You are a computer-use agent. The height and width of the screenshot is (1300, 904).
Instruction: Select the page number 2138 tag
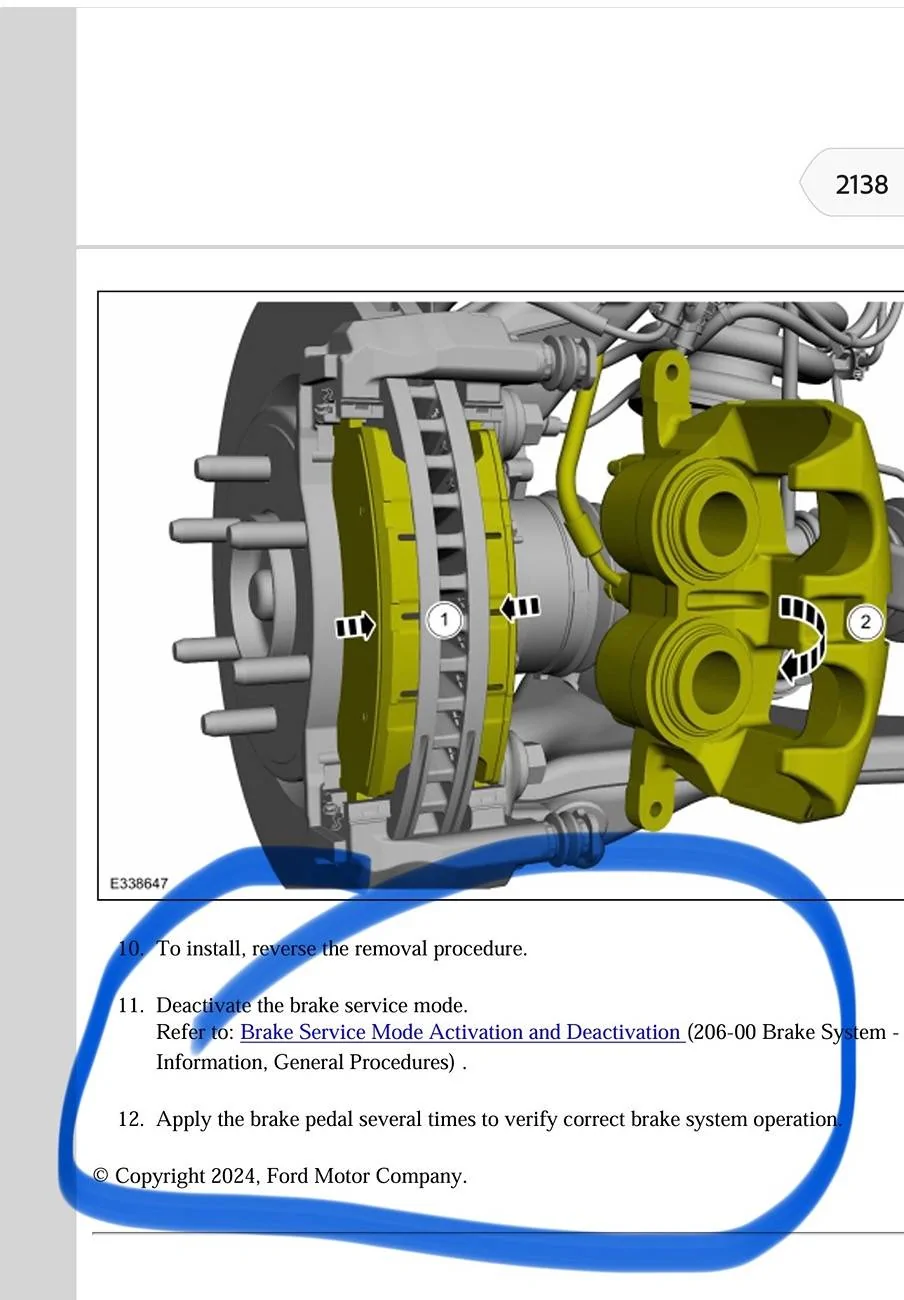pyautogui.click(x=853, y=183)
